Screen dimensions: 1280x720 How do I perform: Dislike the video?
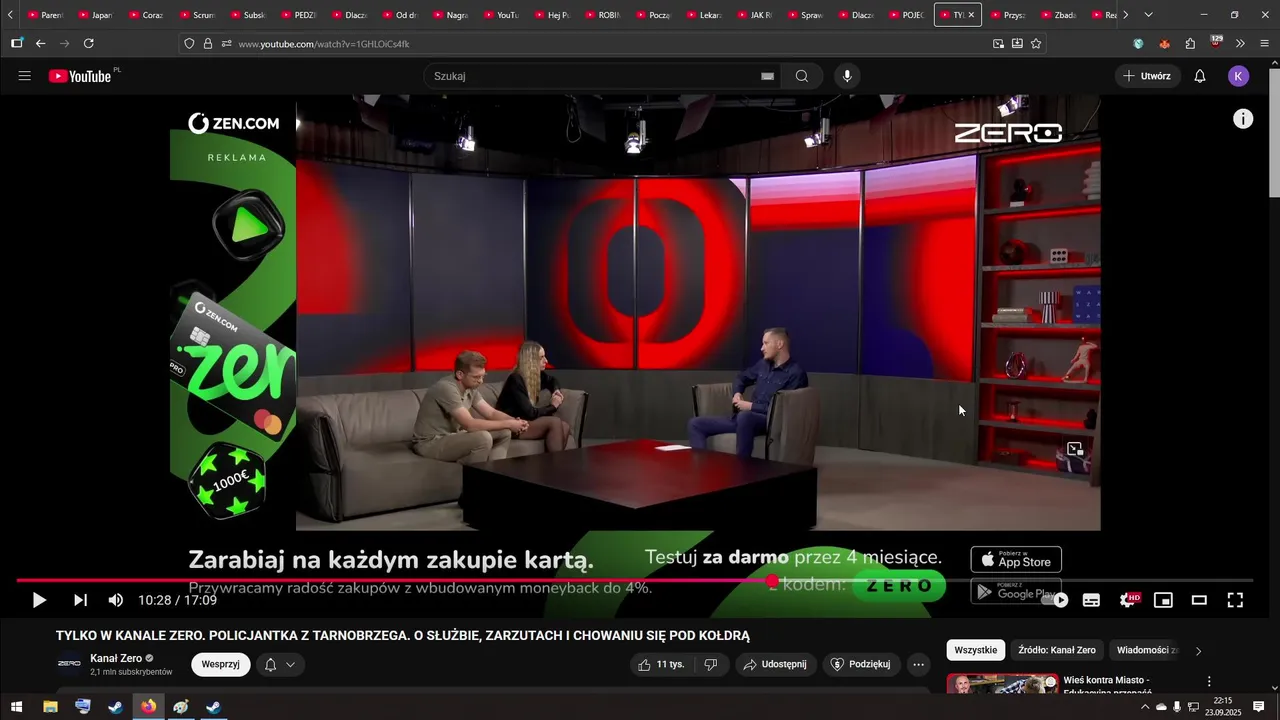(x=711, y=664)
